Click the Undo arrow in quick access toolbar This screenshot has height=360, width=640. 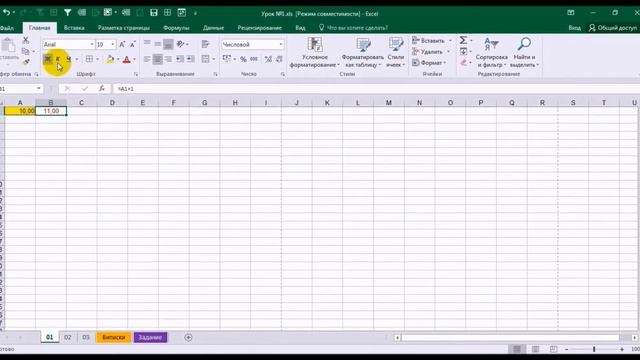tap(6, 13)
